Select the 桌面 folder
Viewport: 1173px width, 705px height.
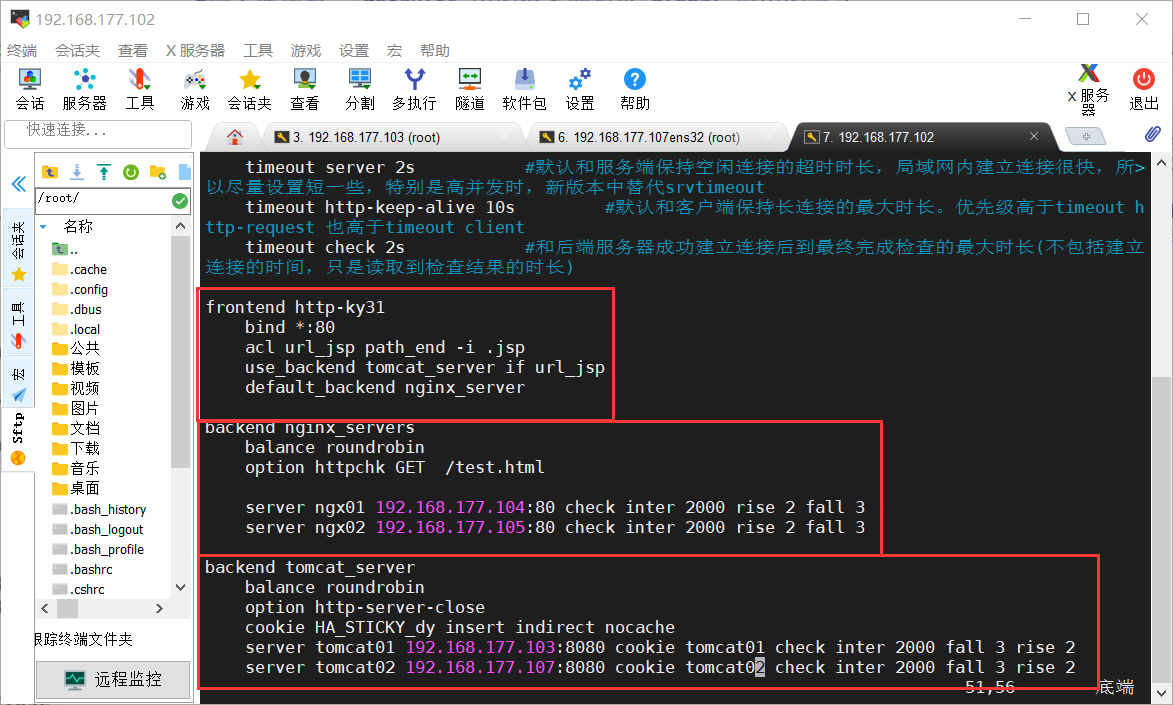point(76,489)
